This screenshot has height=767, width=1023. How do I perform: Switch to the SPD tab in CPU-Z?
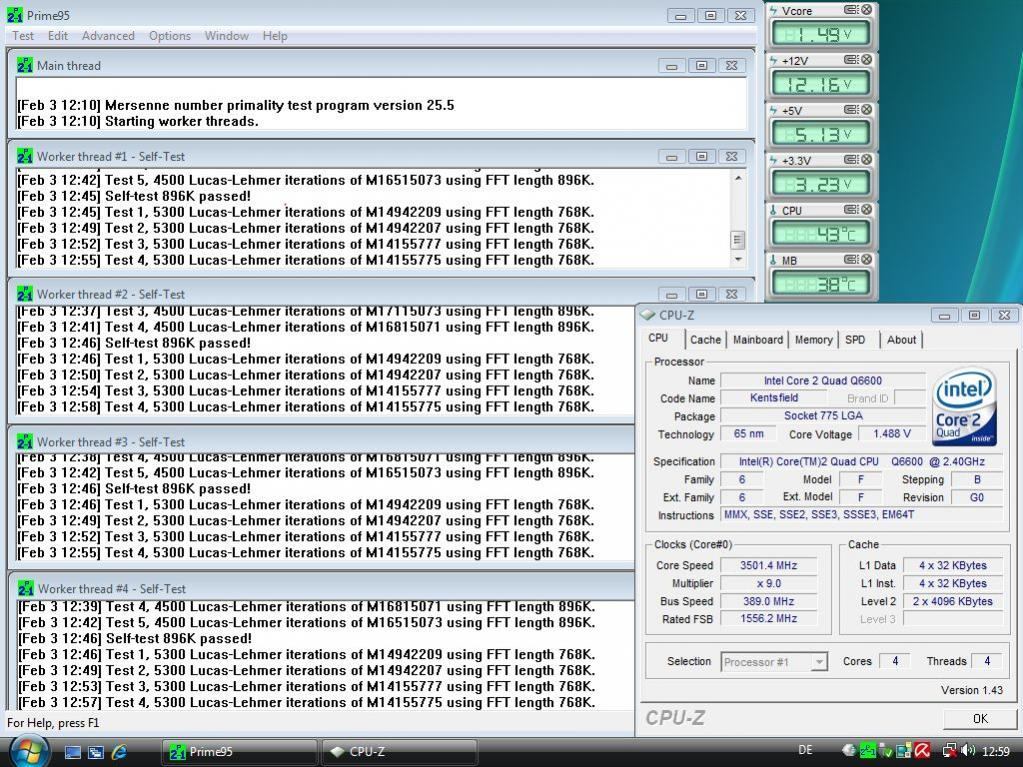click(x=855, y=340)
